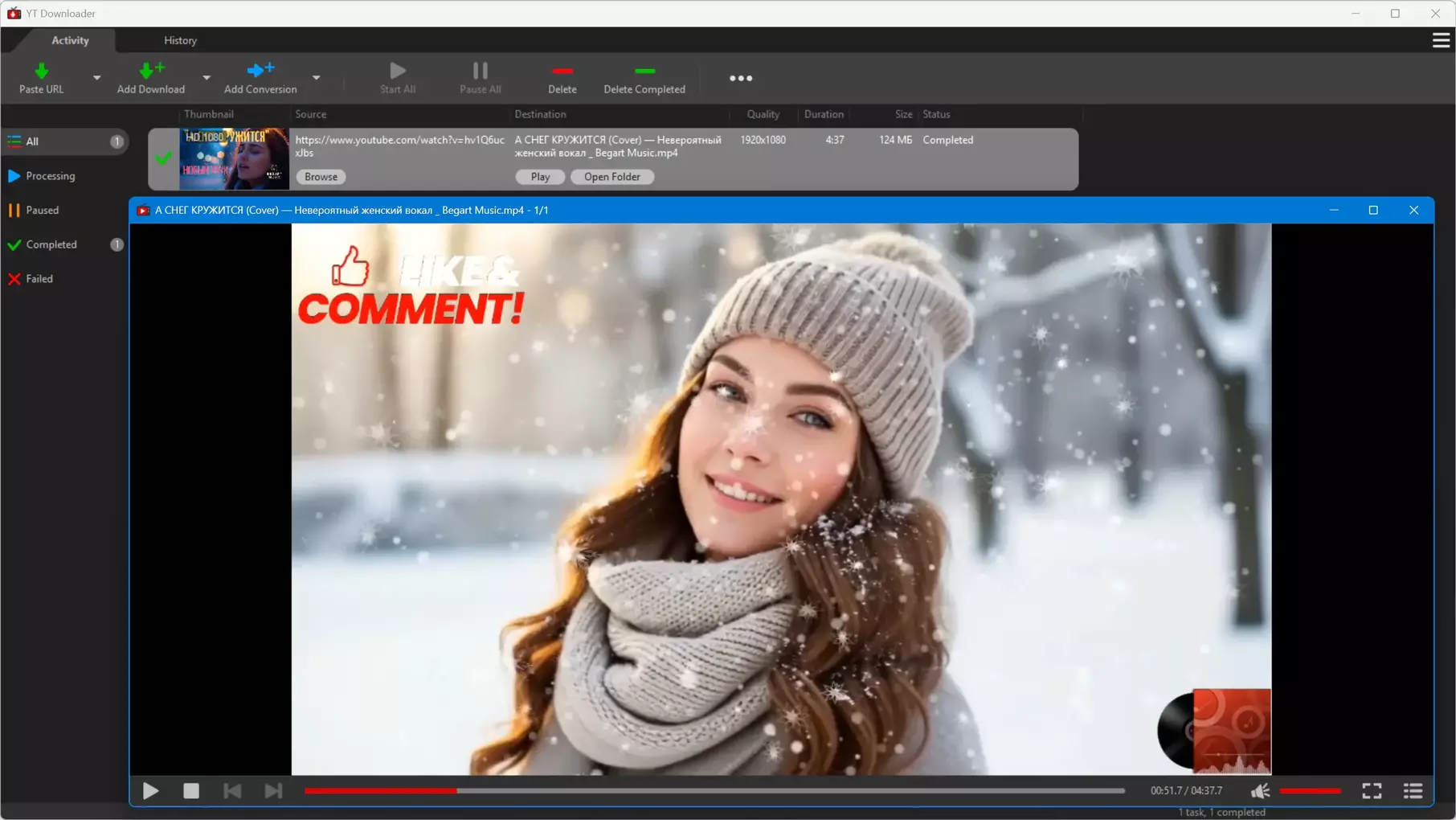Switch to the Activity tab
The image size is (1456, 820).
tap(70, 40)
